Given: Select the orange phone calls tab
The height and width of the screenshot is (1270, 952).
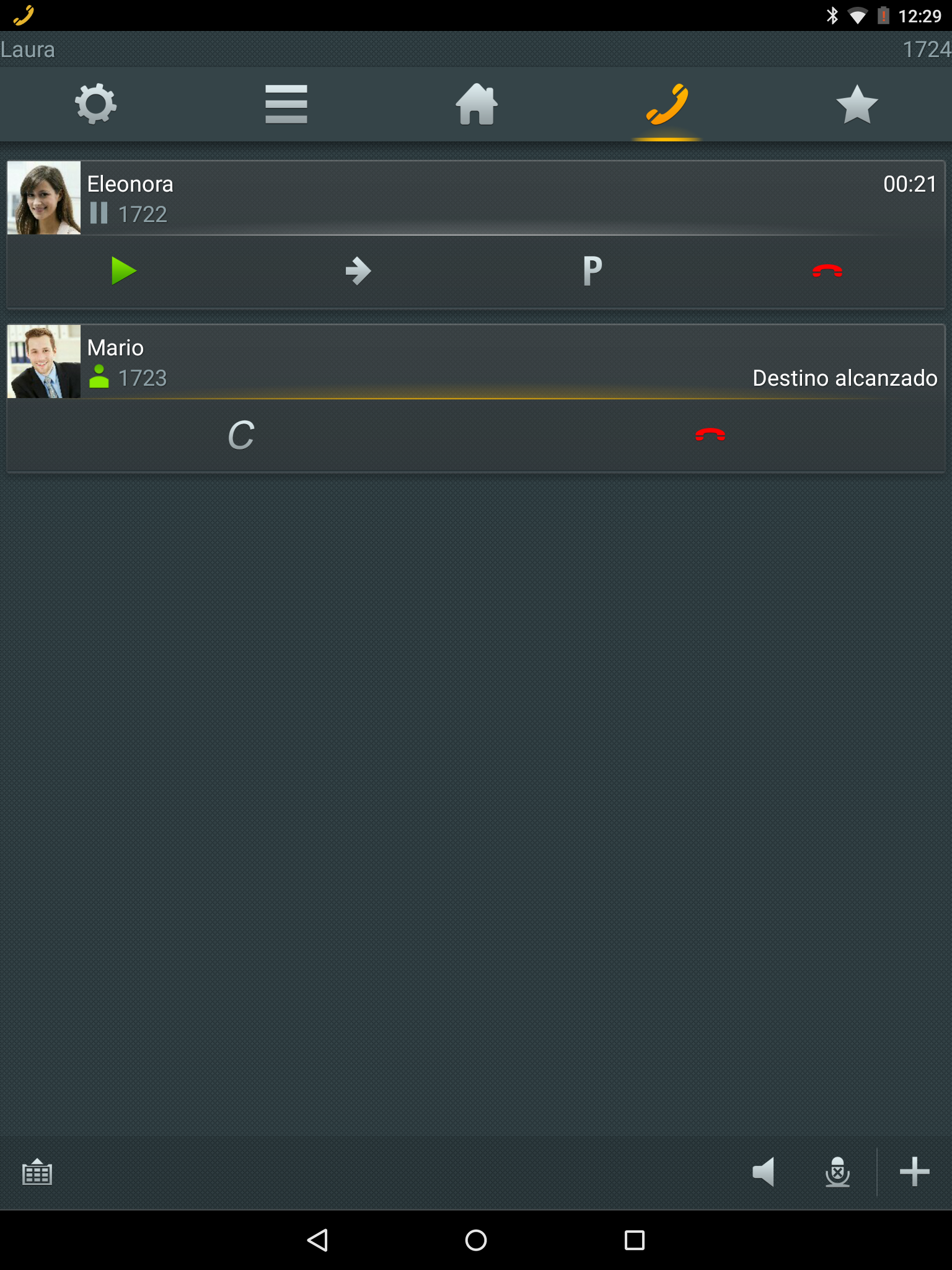Looking at the screenshot, I should [667, 104].
